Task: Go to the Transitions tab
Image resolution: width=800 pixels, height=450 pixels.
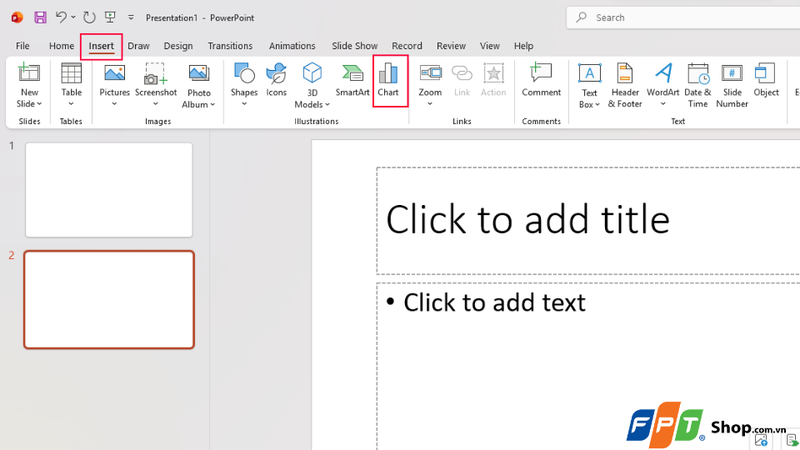Action: pyautogui.click(x=230, y=46)
